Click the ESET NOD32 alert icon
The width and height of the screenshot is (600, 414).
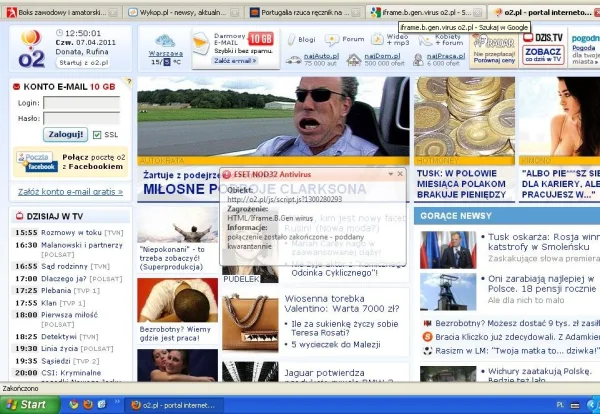(227, 174)
